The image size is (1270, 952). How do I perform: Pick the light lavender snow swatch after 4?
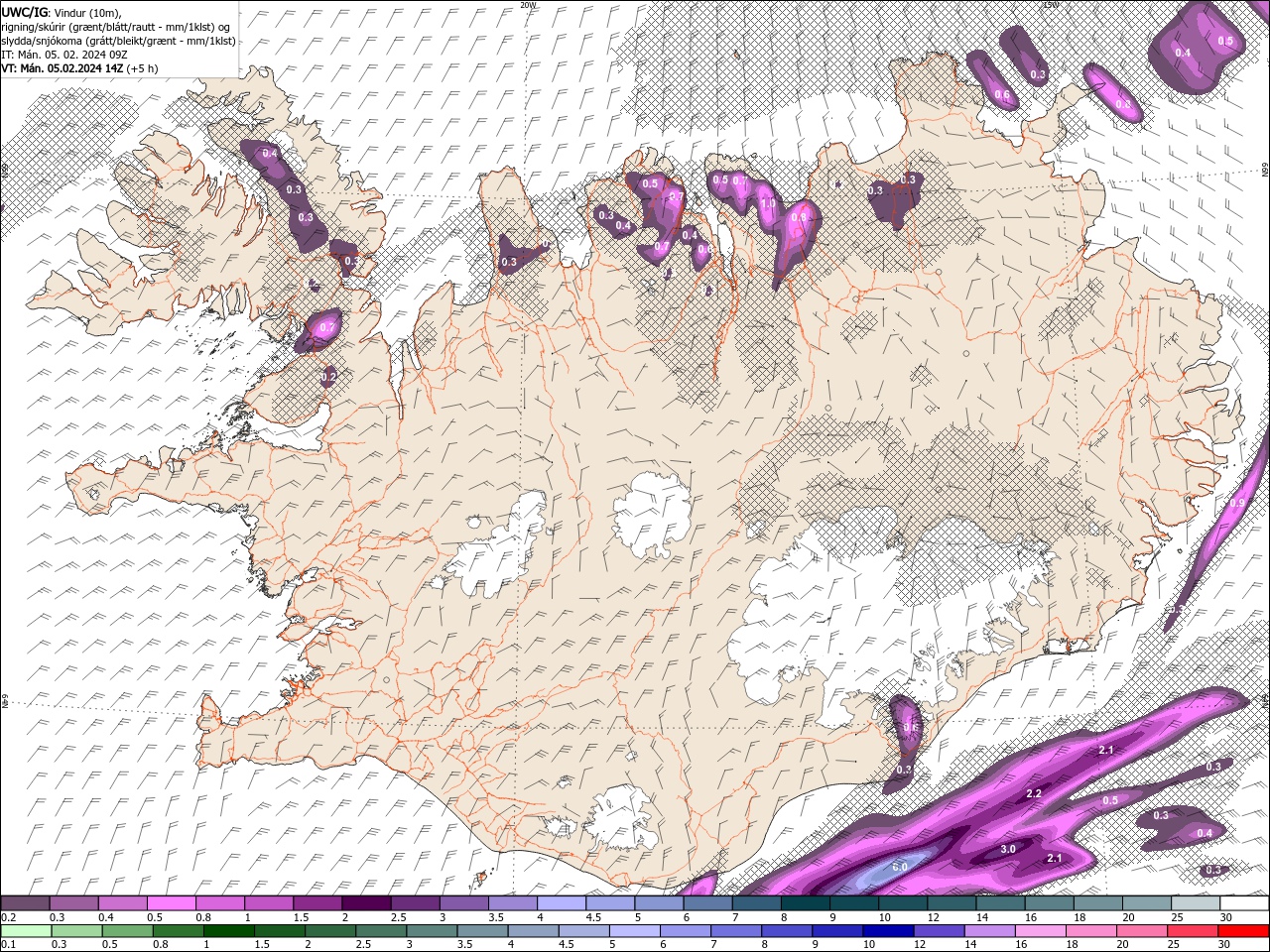(562, 903)
